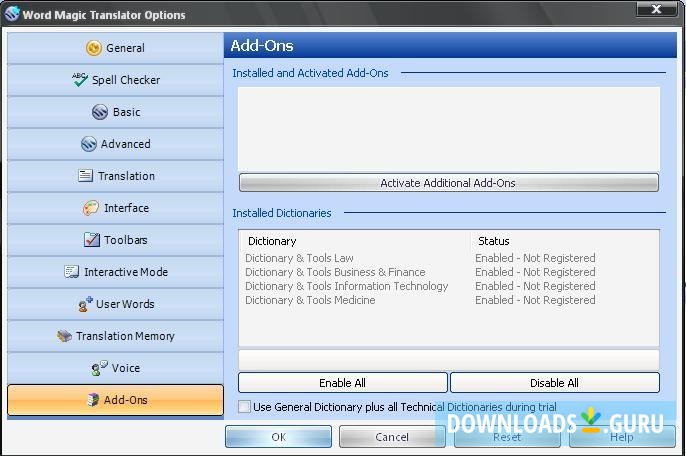Click the Word Magic title bar logo

point(12,14)
